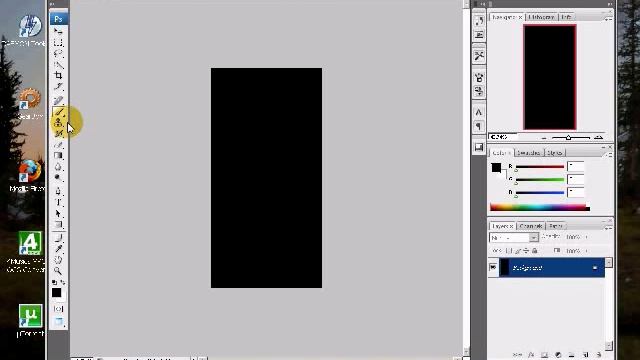Image resolution: width=640 pixels, height=360 pixels.
Task: Open the layer Opacity slider arrow
Action: pyautogui.click(x=587, y=237)
